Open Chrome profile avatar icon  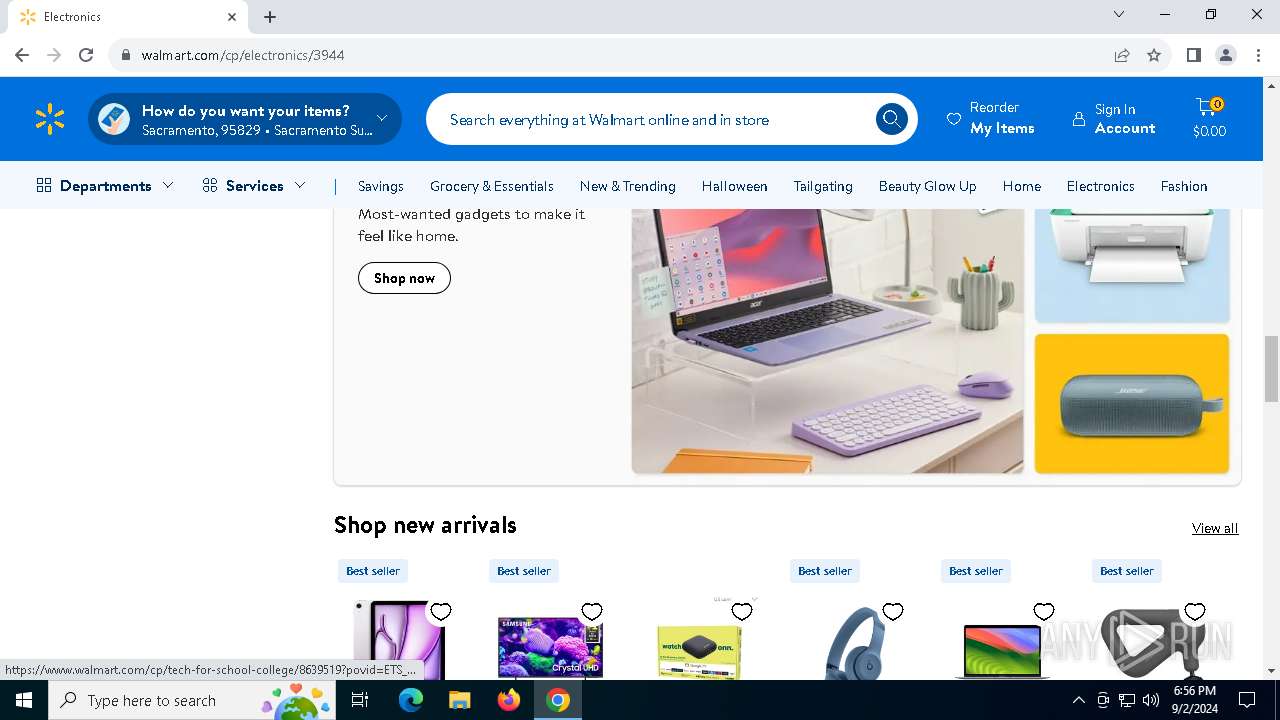click(x=1226, y=55)
